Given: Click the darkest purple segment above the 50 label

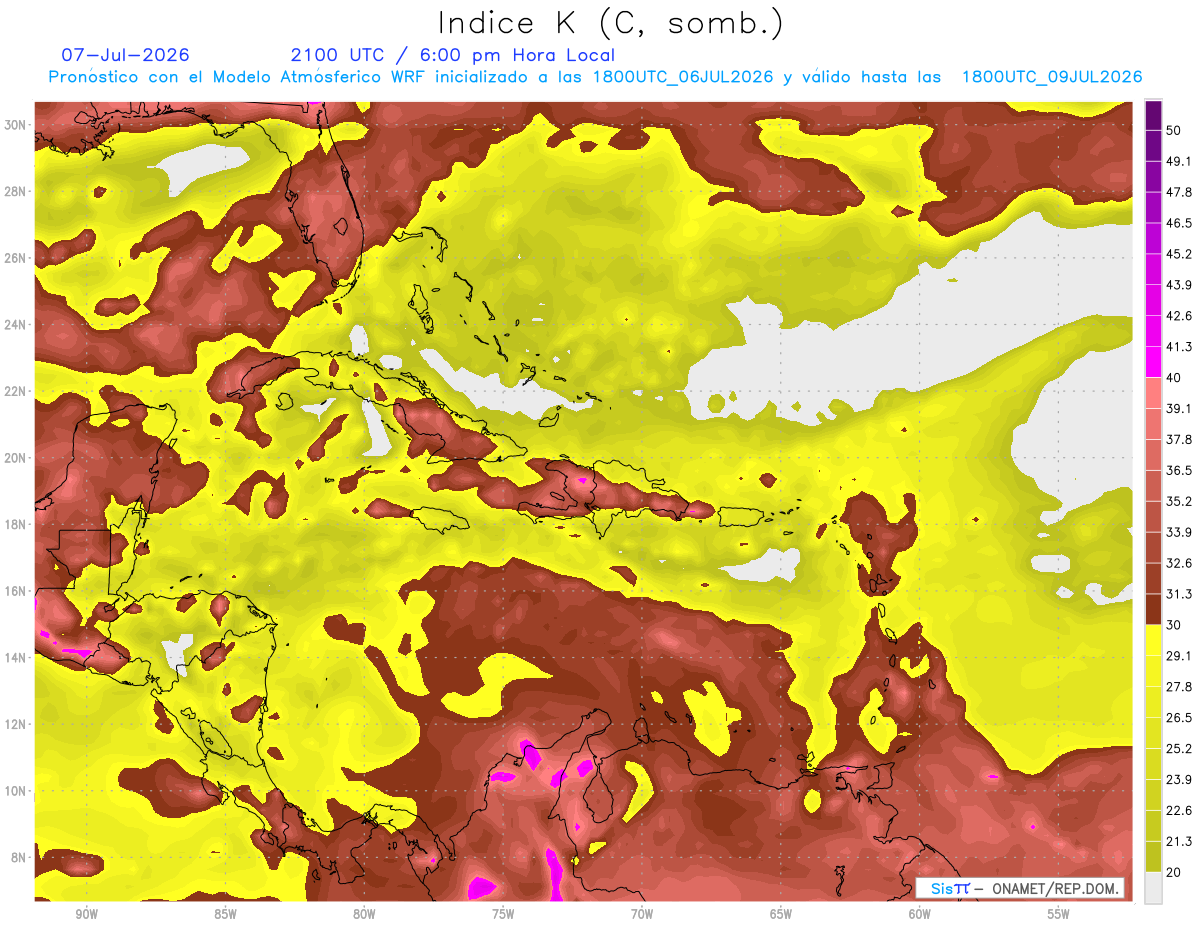Looking at the screenshot, I should coord(1153,114).
